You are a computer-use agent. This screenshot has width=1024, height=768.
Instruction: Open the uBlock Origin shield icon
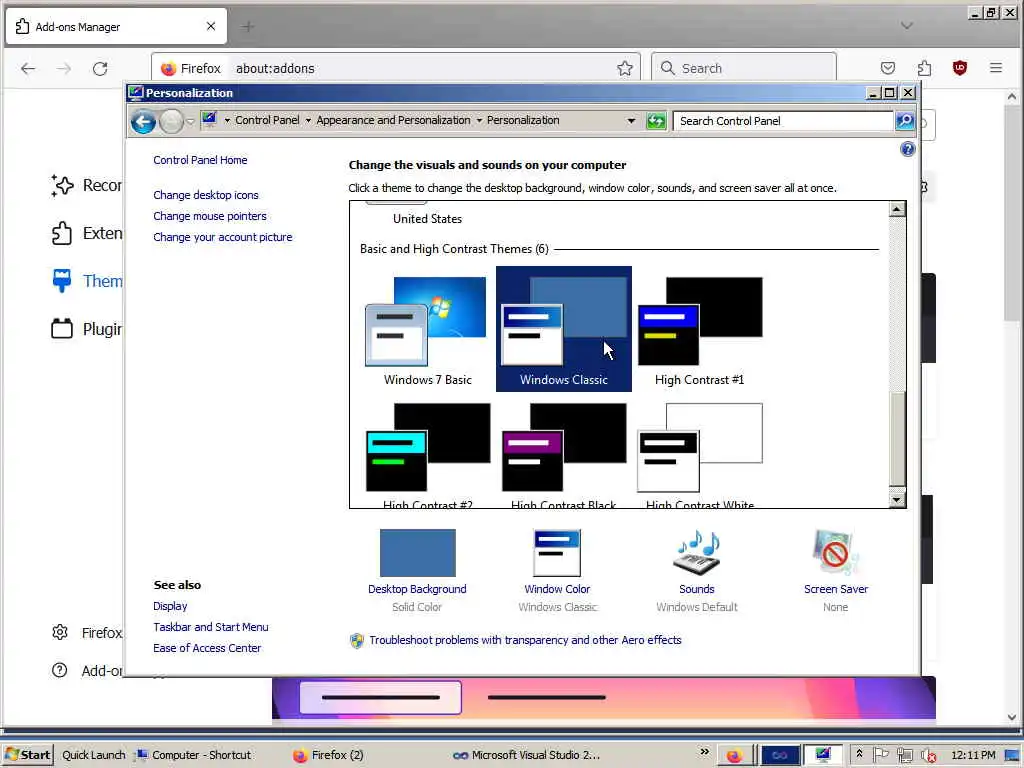(959, 68)
